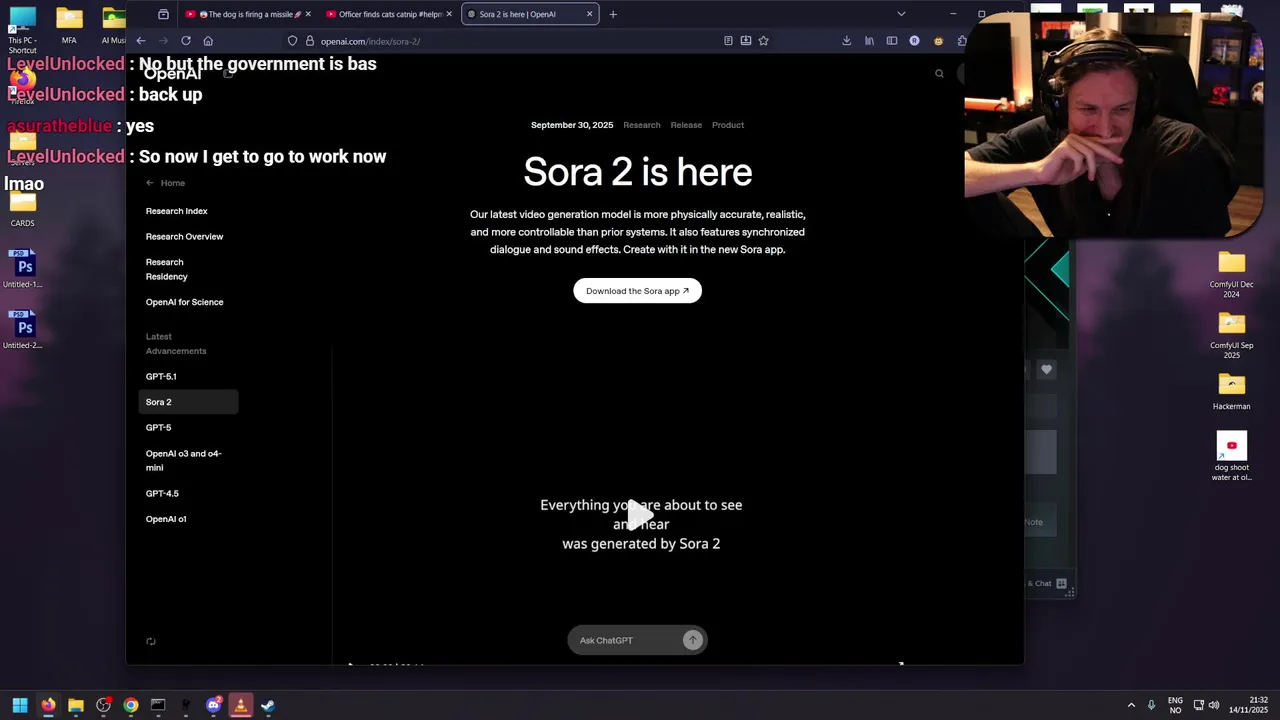Open the Windows Start menu
This screenshot has height=720, width=1280.
(x=20, y=705)
